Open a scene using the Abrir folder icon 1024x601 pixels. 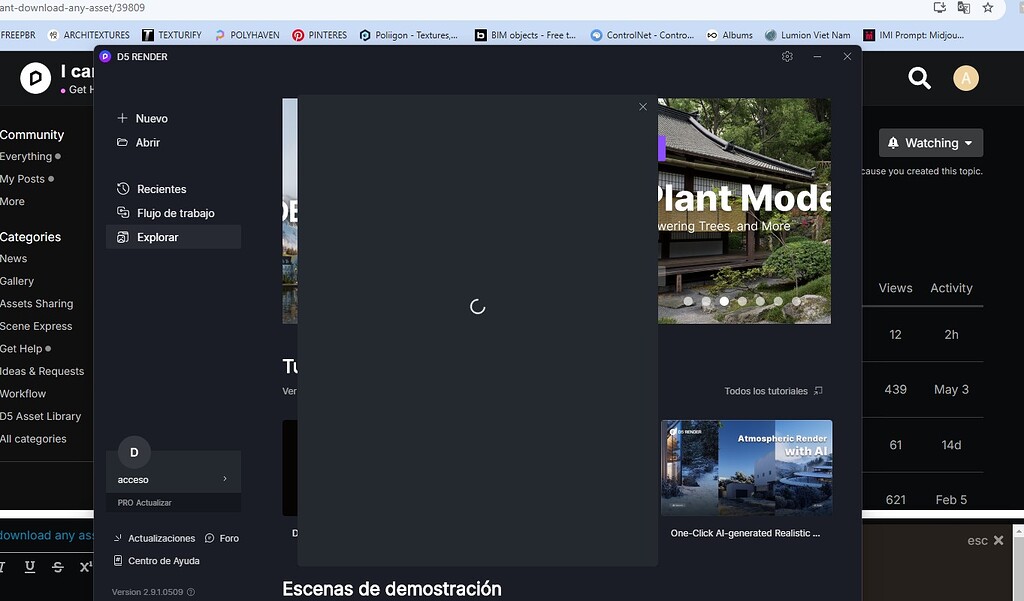tap(124, 143)
